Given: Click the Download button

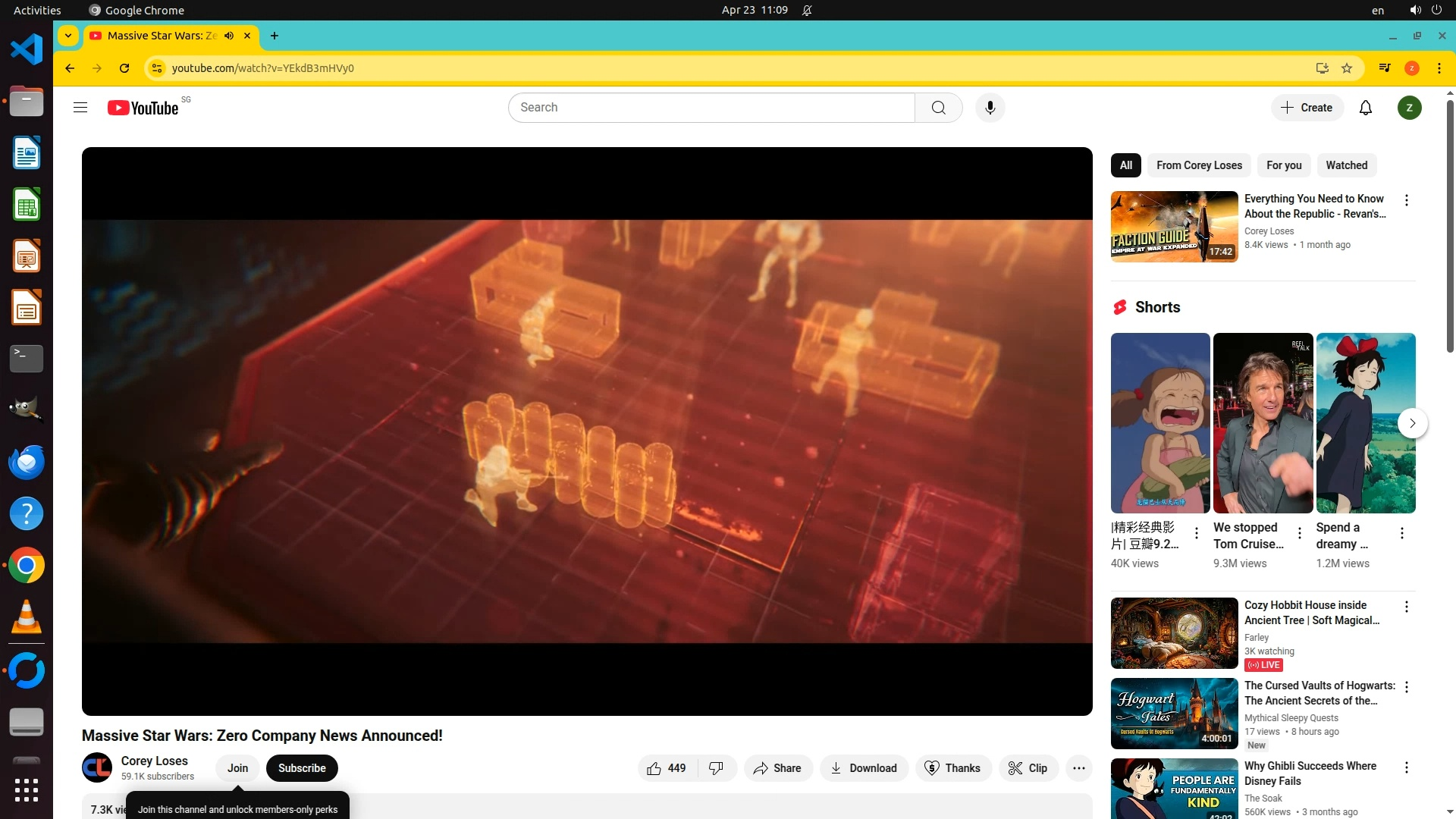Looking at the screenshot, I should (x=864, y=768).
